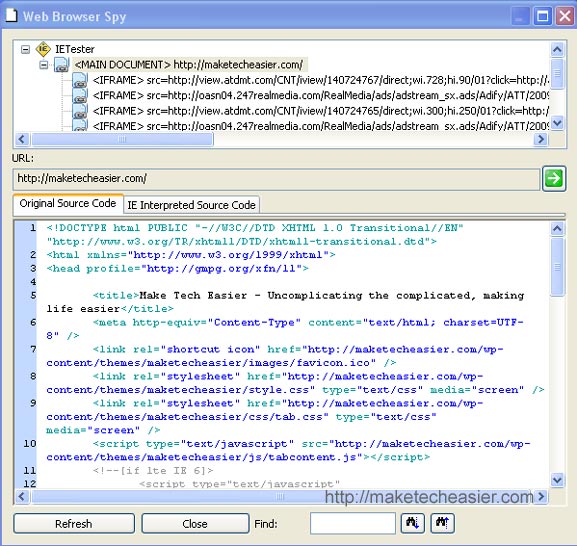Screen dimensions: 577x546
Task: Maximize the Web Browser Spy window
Action: tap(543, 16)
